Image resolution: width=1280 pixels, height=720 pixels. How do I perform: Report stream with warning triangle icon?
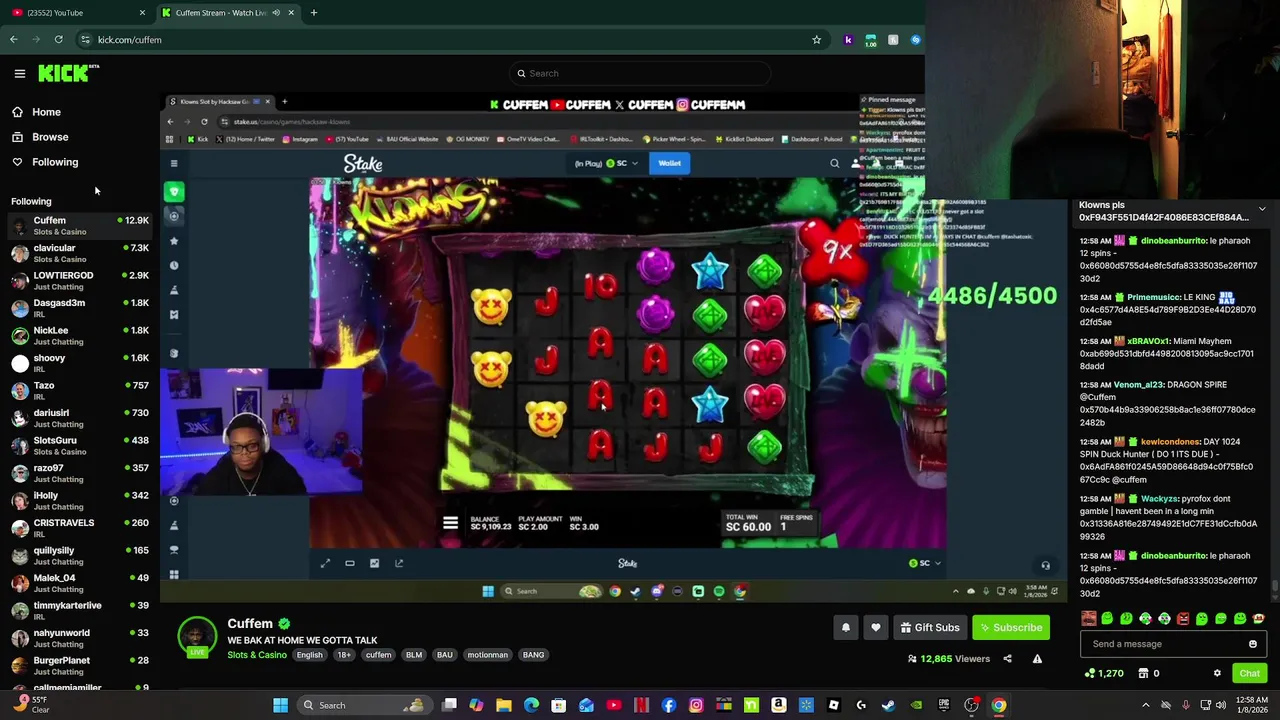pos(1037,659)
